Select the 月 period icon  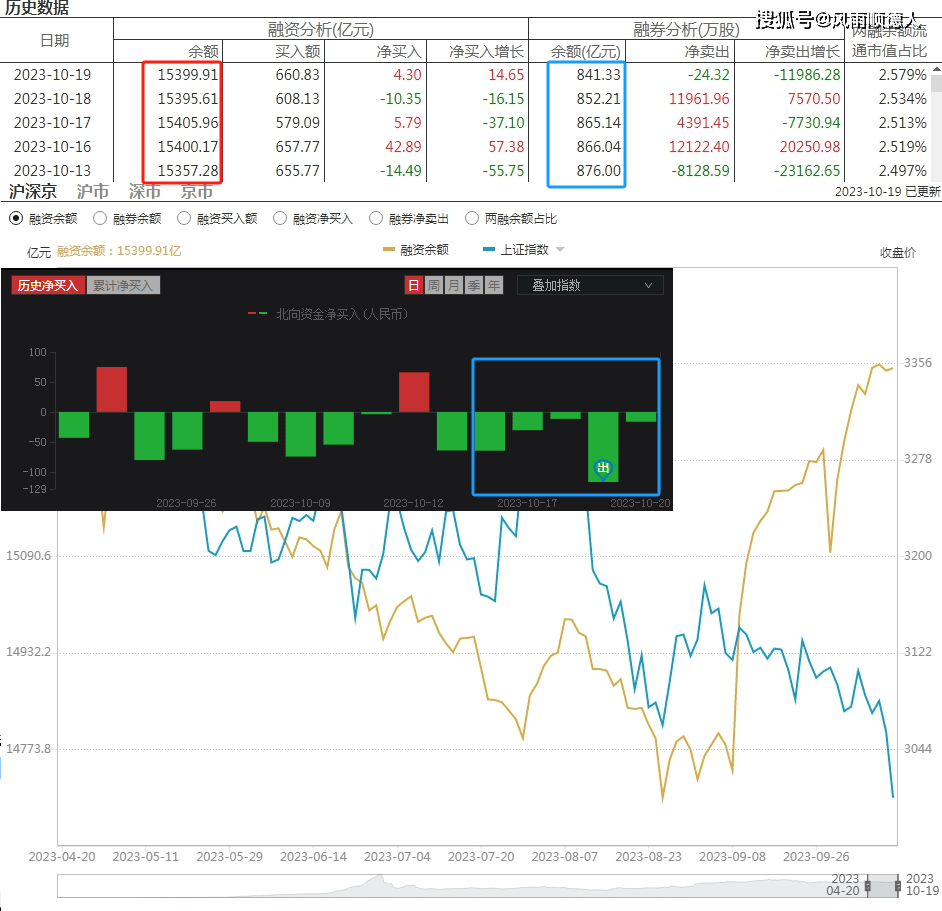coord(454,285)
